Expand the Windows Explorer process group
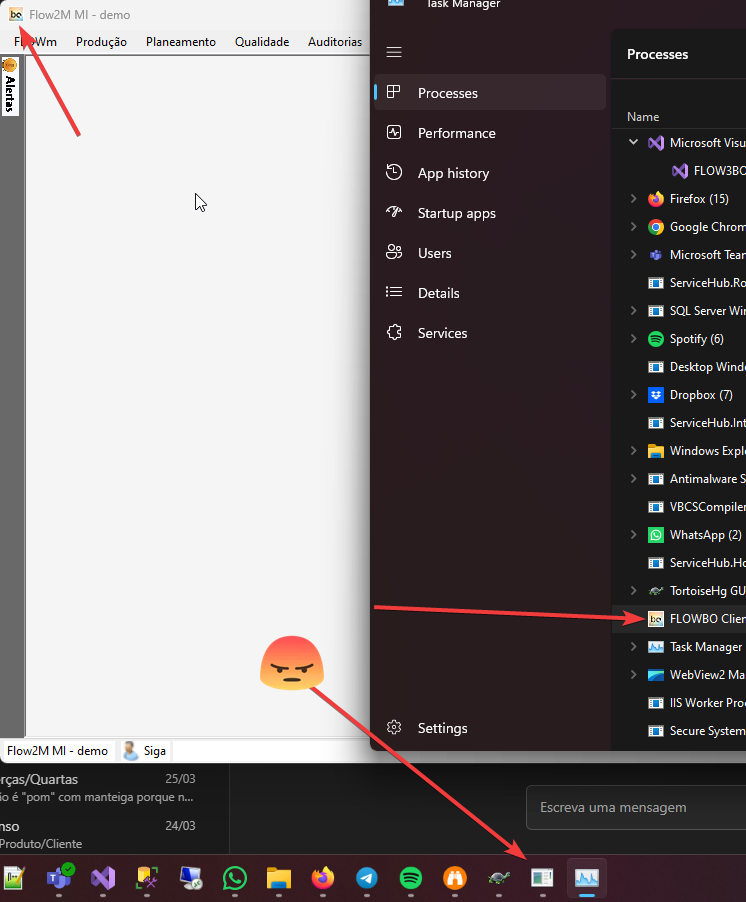 633,450
